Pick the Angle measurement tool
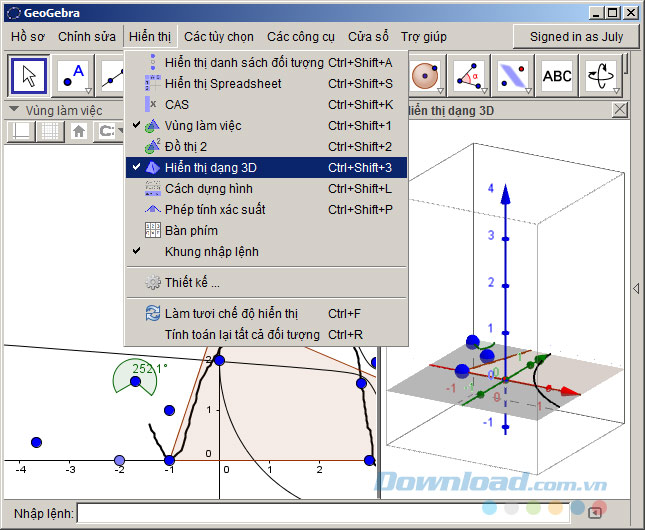The width and height of the screenshot is (645, 530). tap(469, 75)
